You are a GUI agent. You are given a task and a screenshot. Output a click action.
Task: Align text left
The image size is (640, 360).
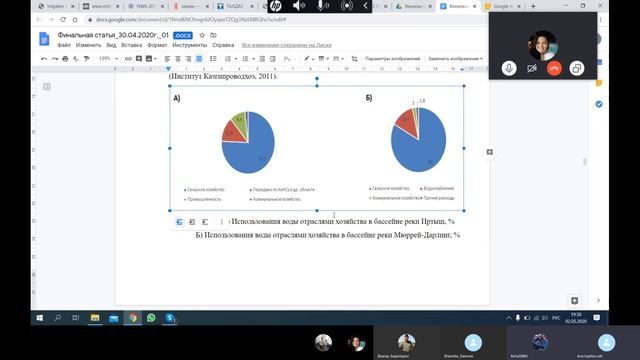(167, 59)
